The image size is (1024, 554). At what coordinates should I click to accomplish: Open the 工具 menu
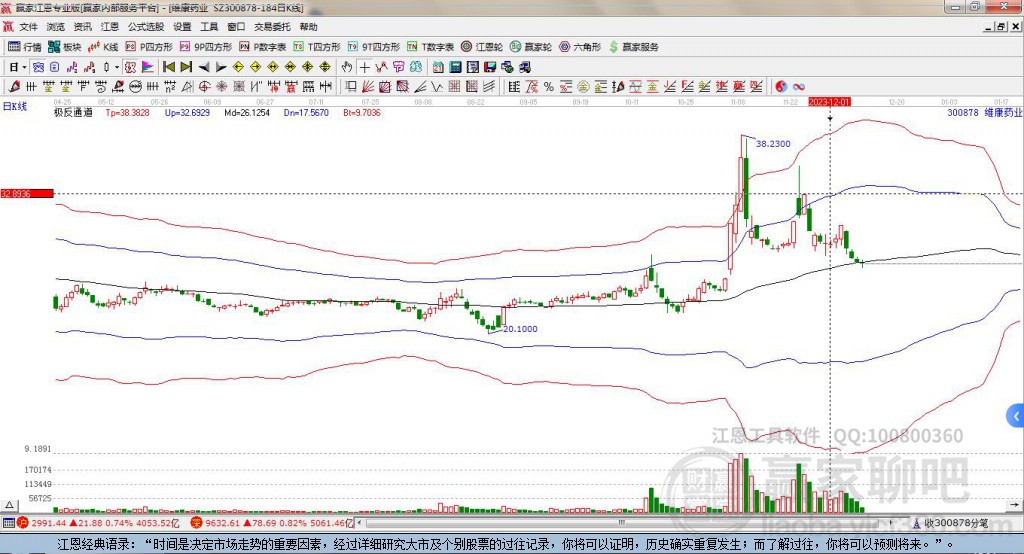[x=209, y=27]
